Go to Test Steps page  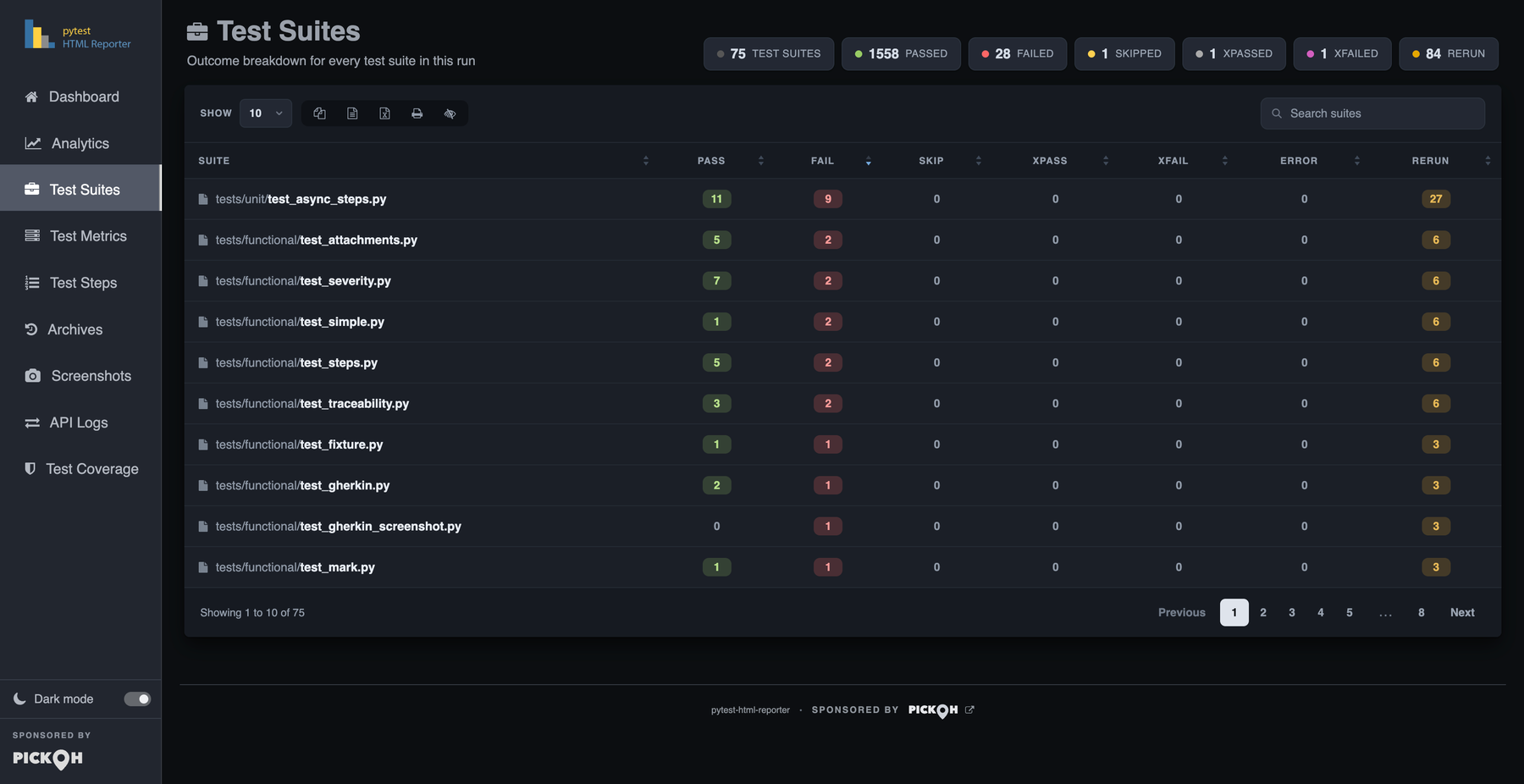click(80, 283)
